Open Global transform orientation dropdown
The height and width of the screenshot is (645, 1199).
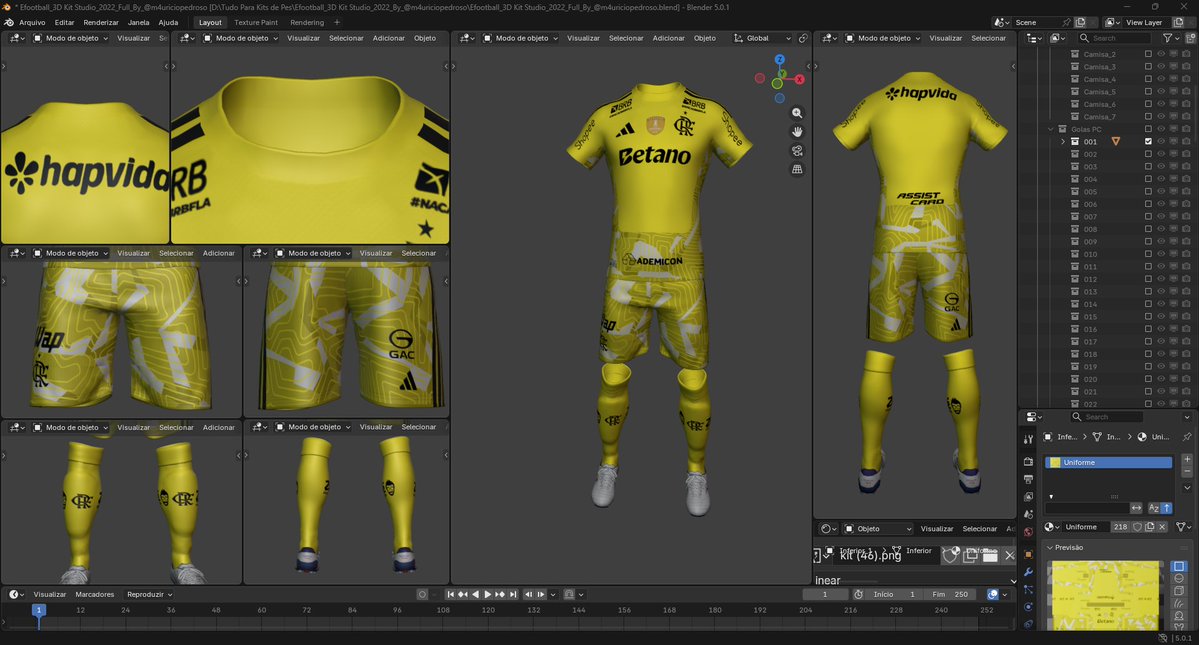(762, 38)
